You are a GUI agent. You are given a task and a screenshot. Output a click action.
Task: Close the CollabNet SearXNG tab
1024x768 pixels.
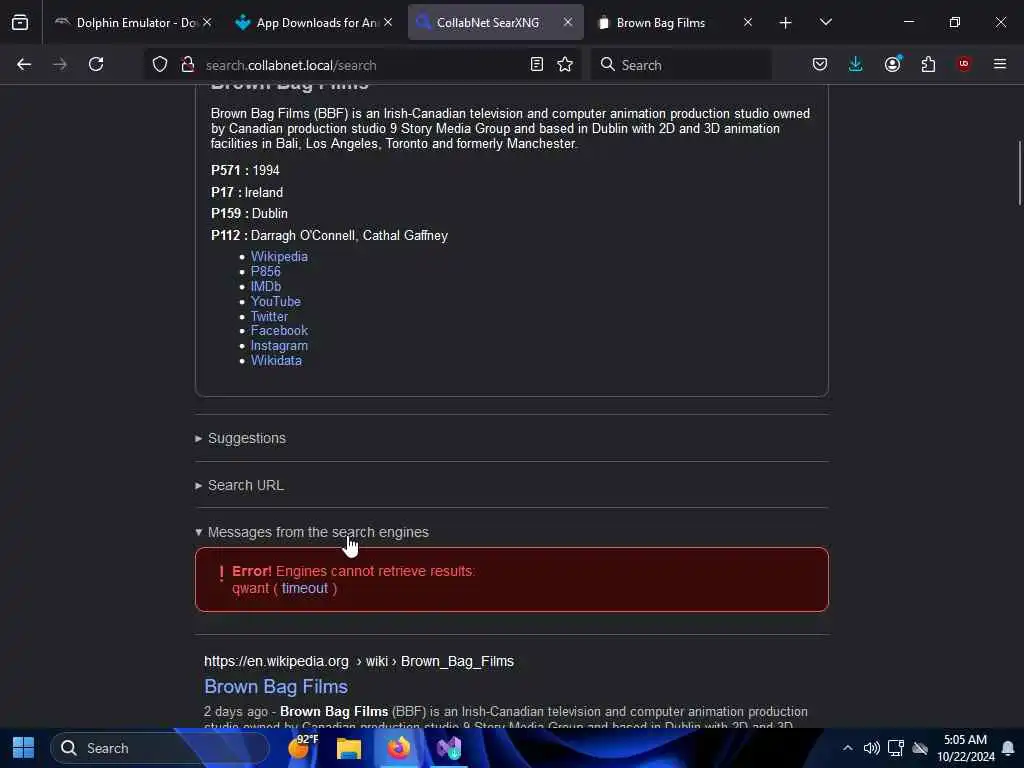point(568,22)
